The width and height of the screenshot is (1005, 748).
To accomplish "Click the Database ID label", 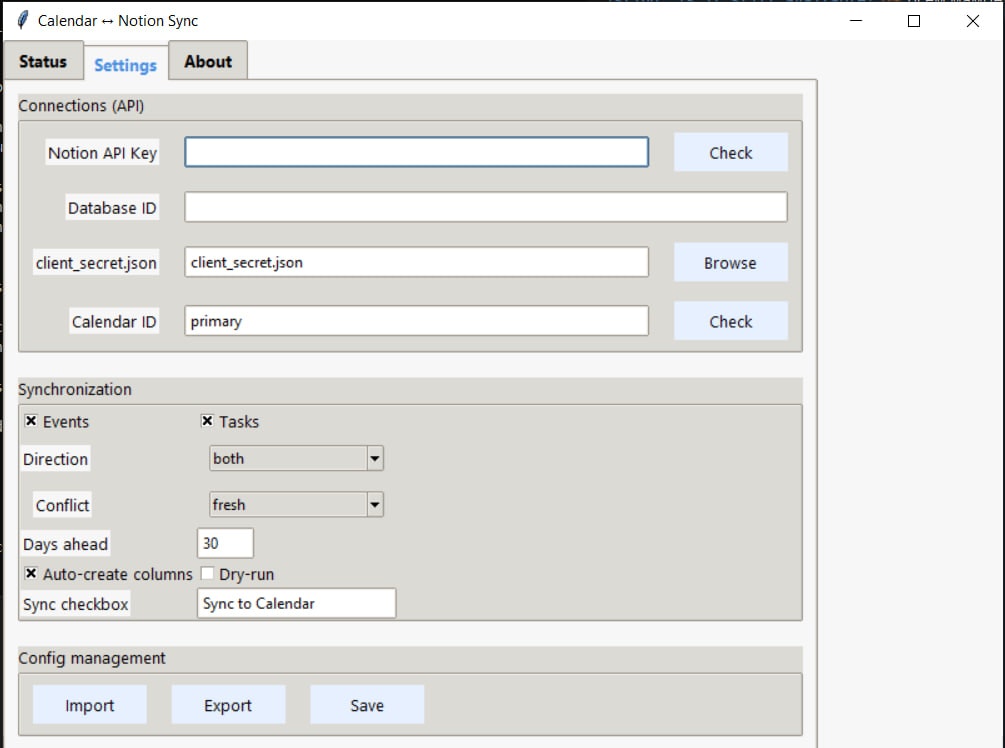I will 112,208.
